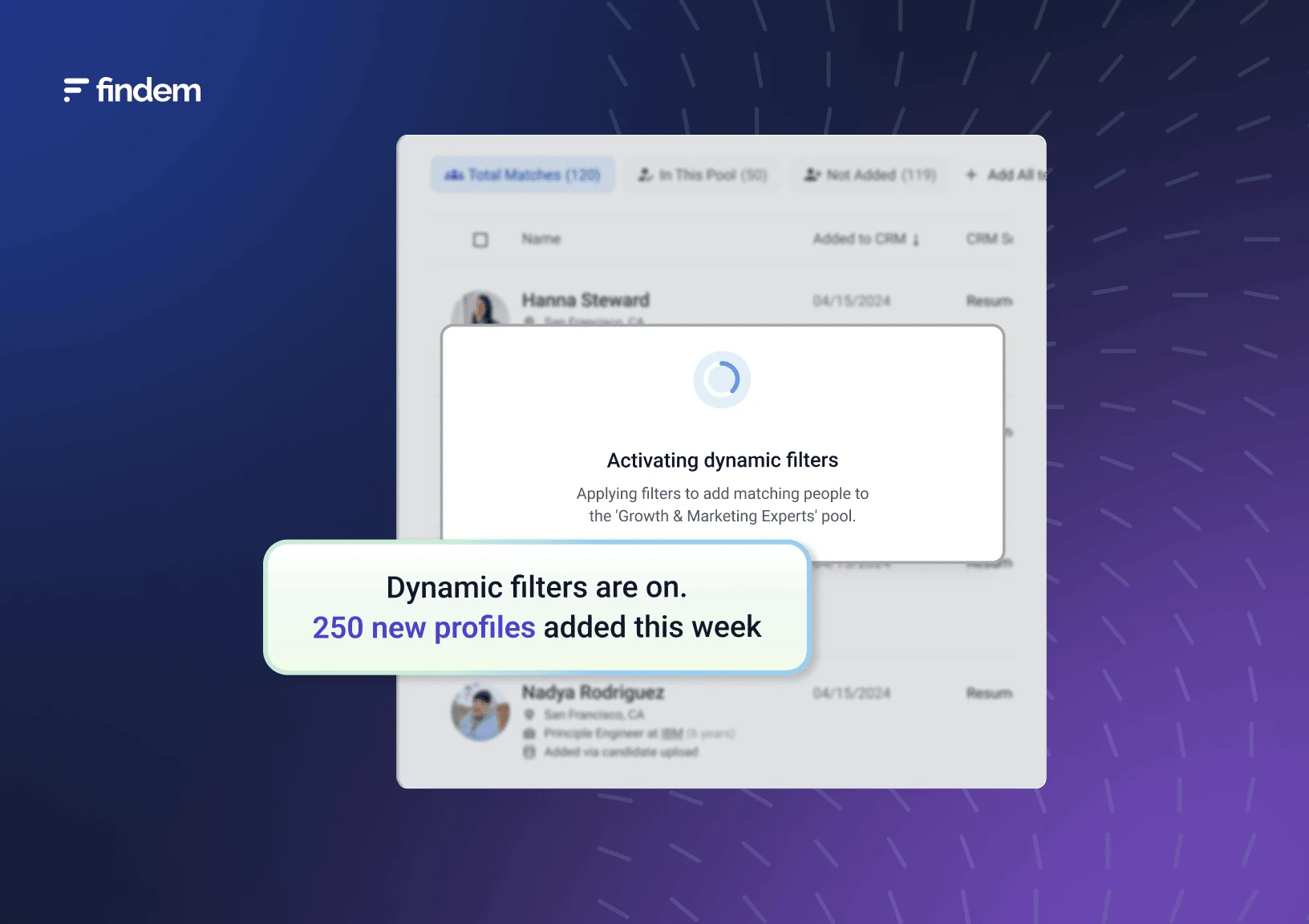Click the person-plus icon on Not Added tab

(x=813, y=175)
